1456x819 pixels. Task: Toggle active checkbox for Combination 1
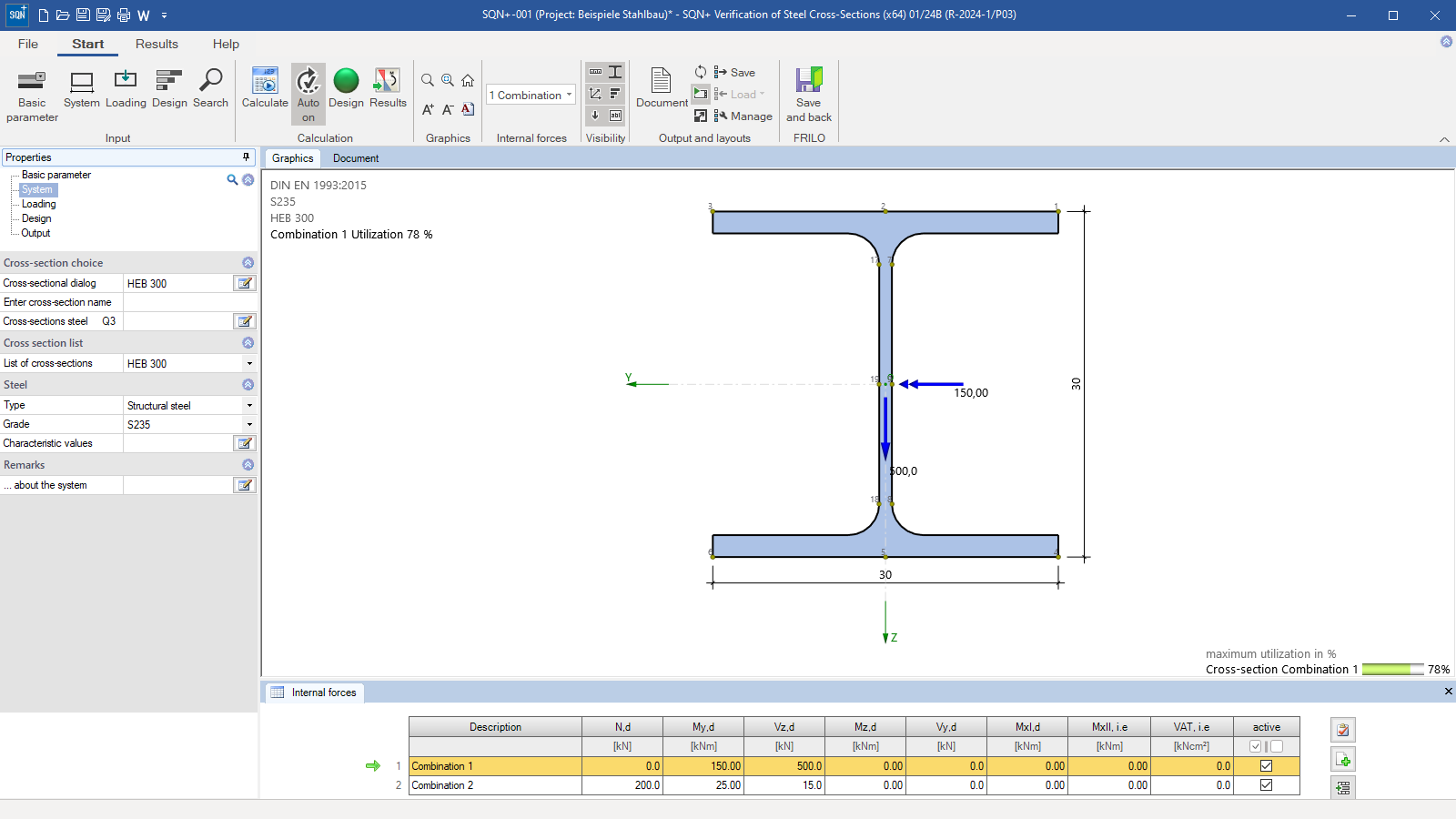1266,766
